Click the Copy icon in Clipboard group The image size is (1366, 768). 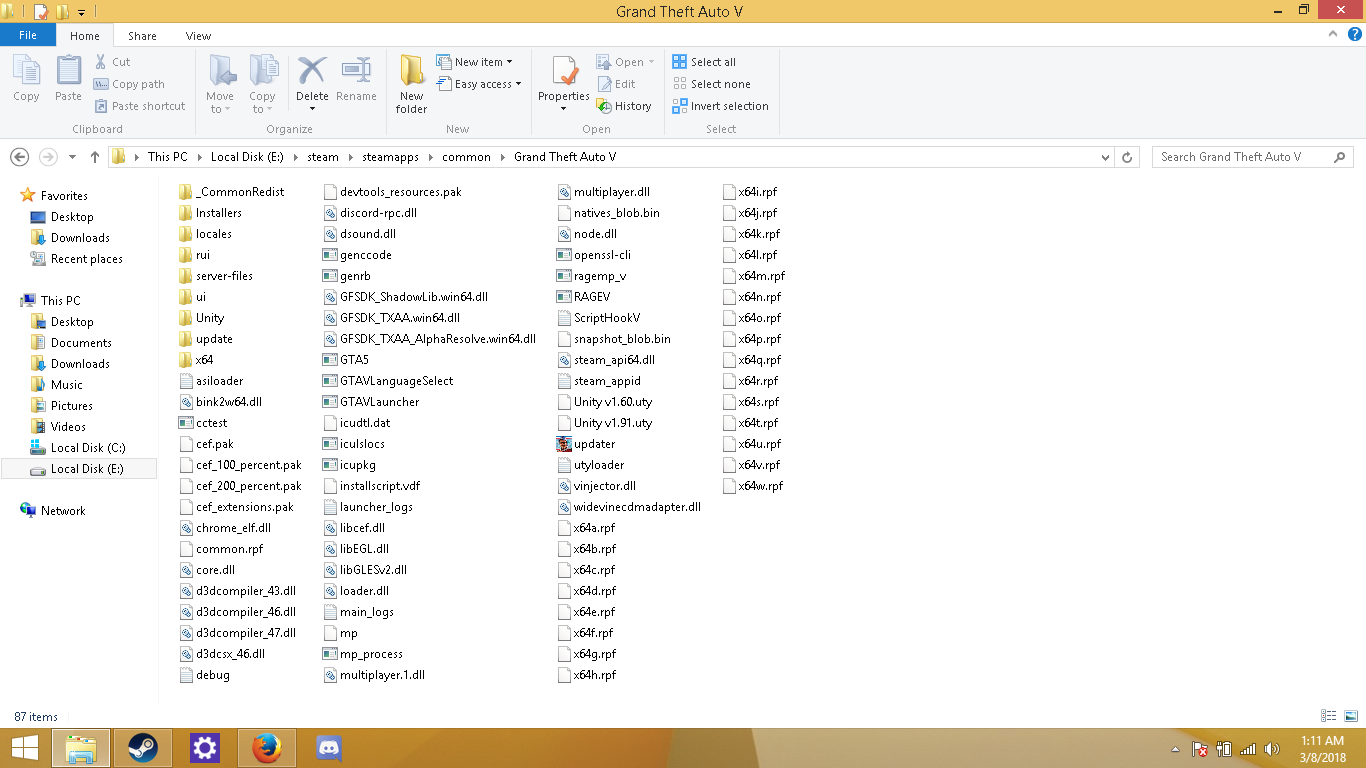click(27, 79)
